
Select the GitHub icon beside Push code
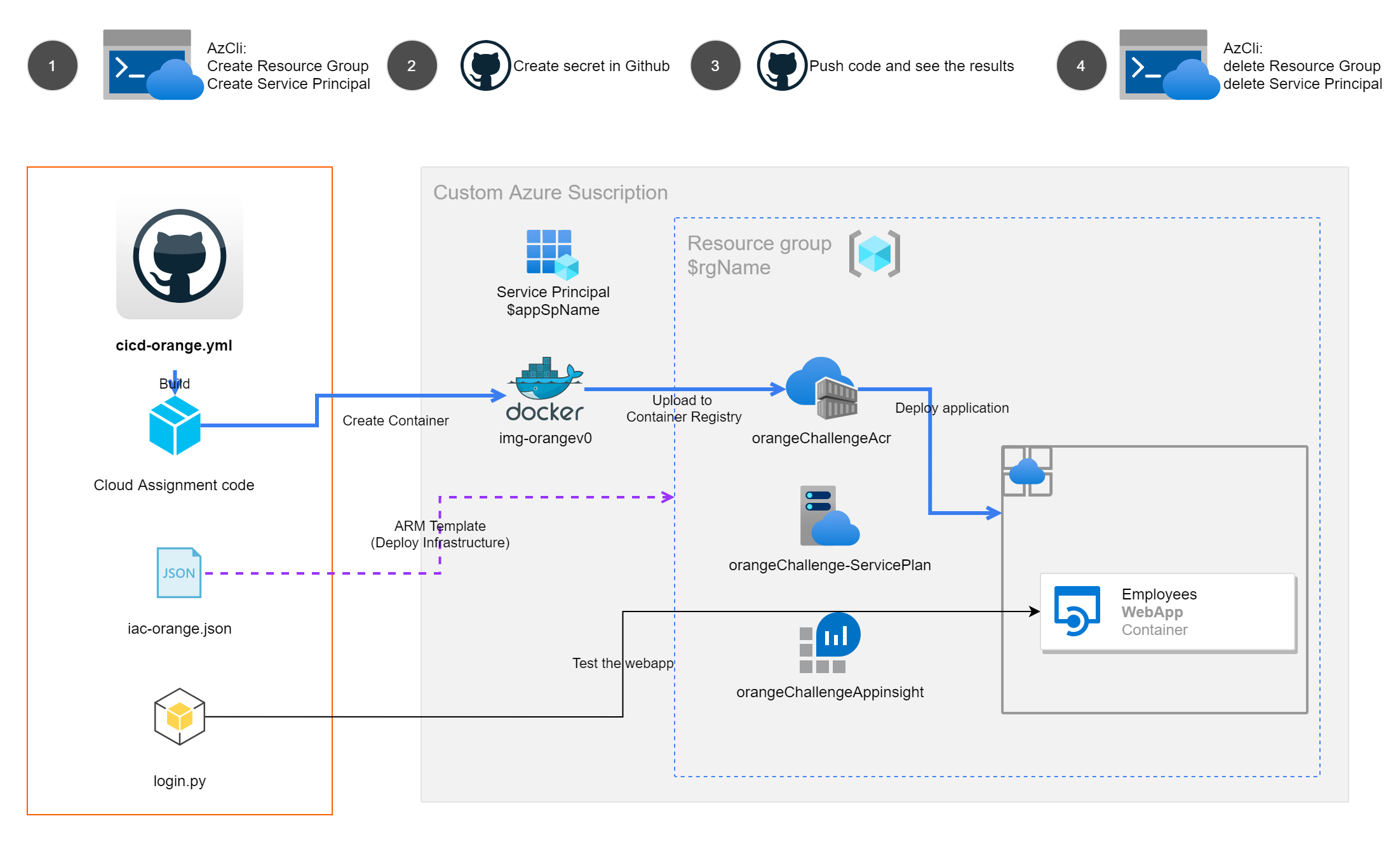782,65
